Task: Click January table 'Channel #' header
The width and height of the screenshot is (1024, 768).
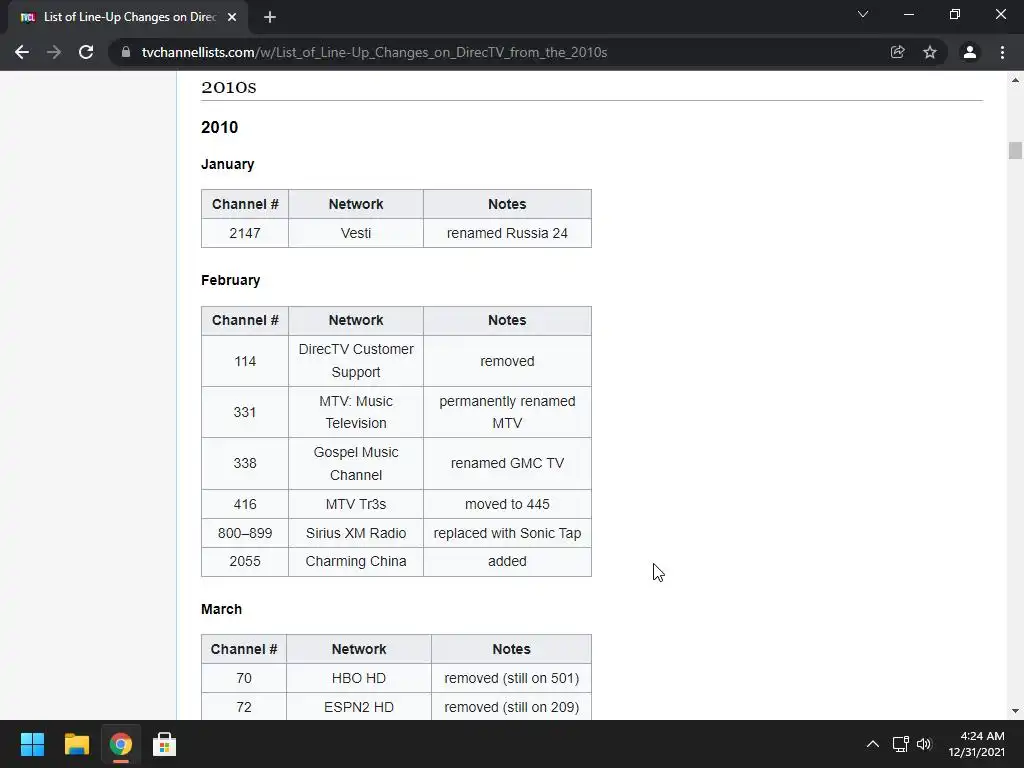Action: pos(245,204)
